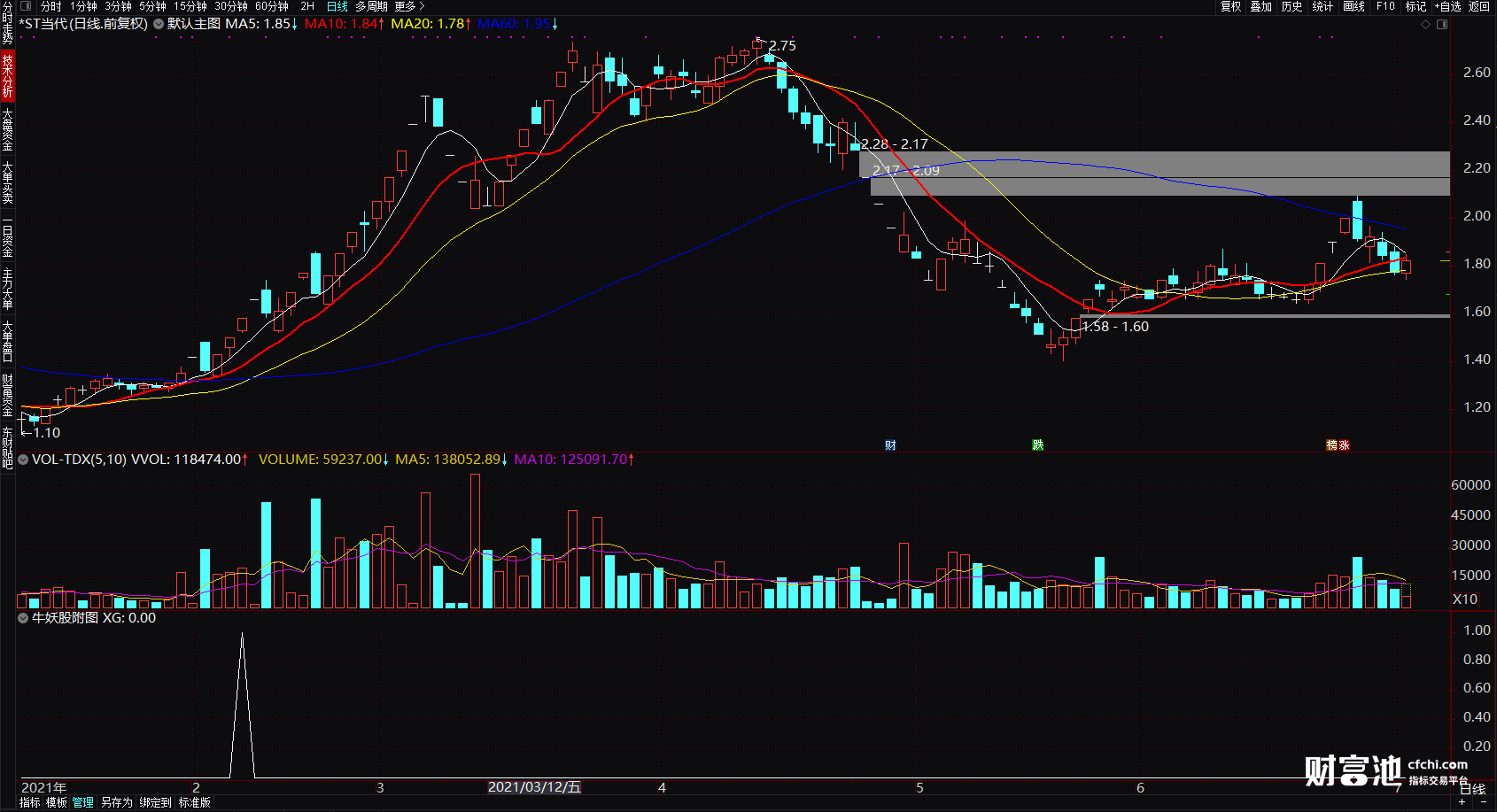
Task: Click the 1.10 low price label
Action: point(46,433)
